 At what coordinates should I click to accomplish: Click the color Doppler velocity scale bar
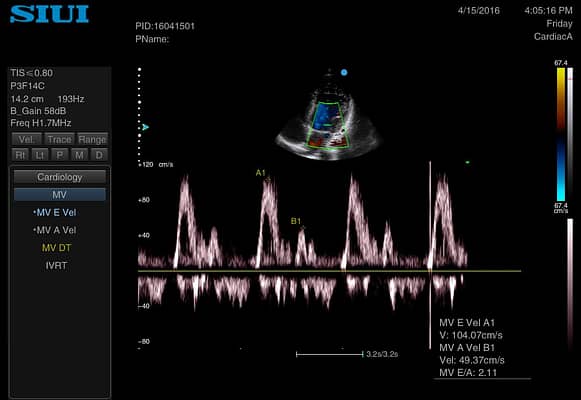coord(561,134)
